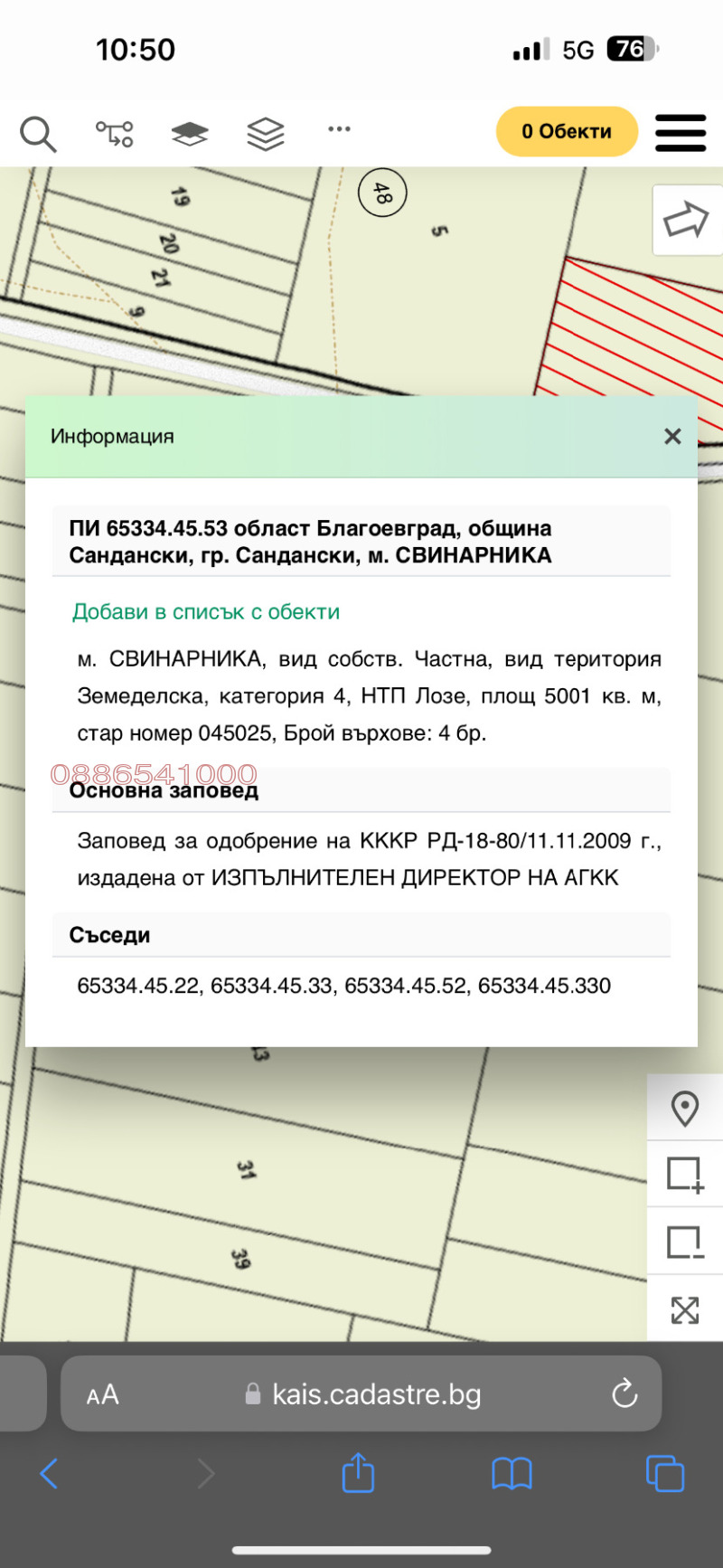
Task: Select the remove-selection rectangle tool
Action: click(685, 1242)
